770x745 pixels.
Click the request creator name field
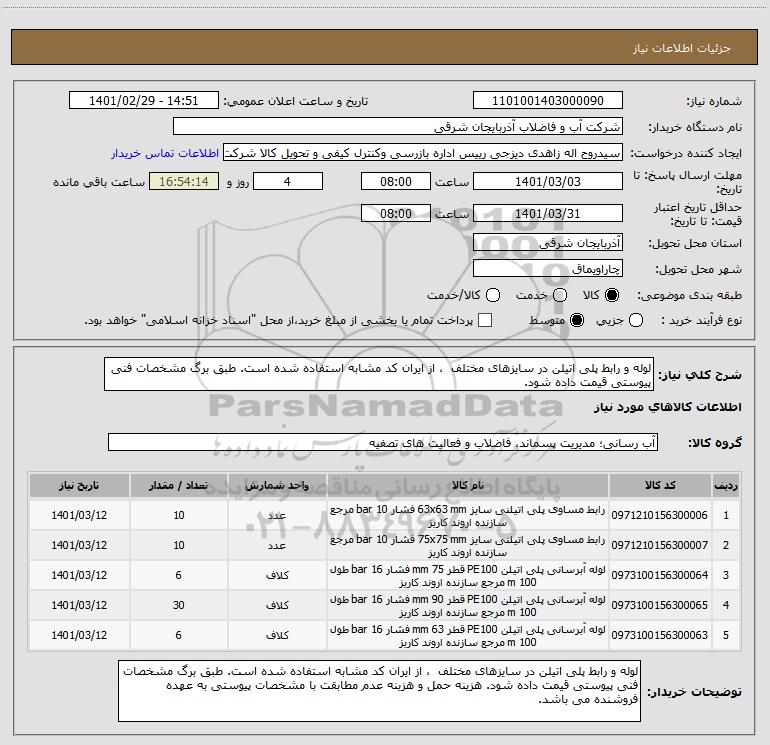pyautogui.click(x=422, y=153)
